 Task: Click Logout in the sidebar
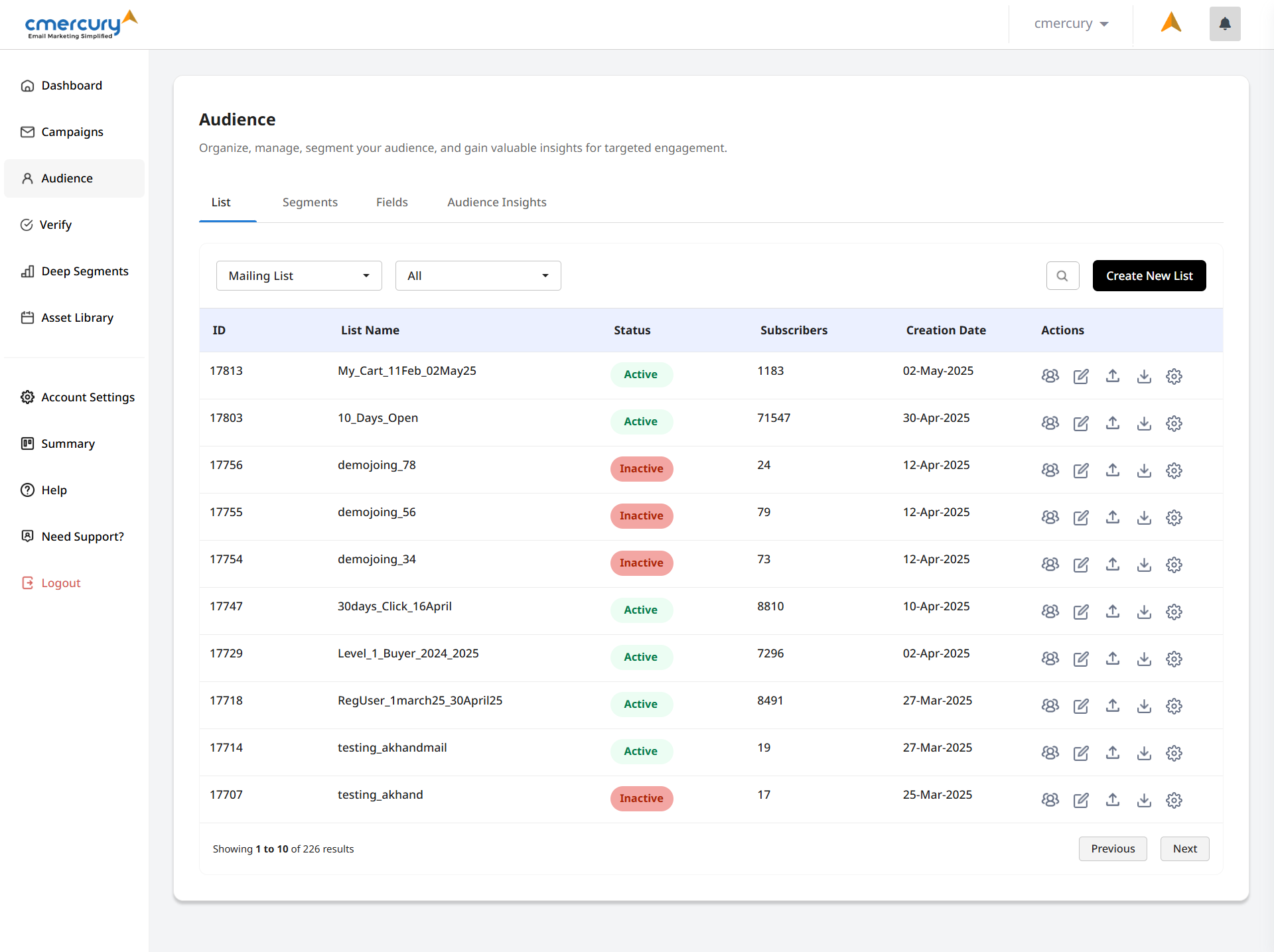[x=60, y=582]
